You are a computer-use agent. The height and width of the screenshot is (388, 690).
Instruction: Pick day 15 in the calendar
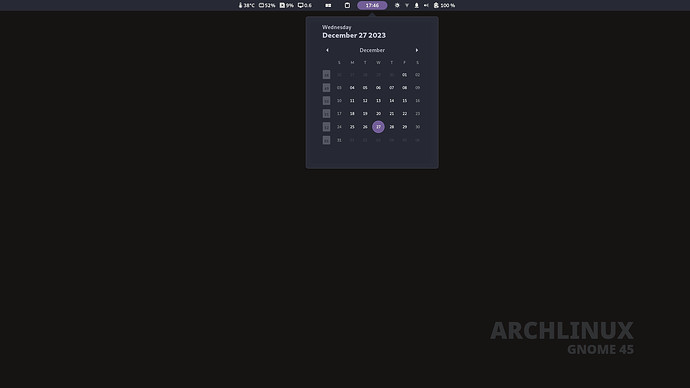tap(404, 101)
